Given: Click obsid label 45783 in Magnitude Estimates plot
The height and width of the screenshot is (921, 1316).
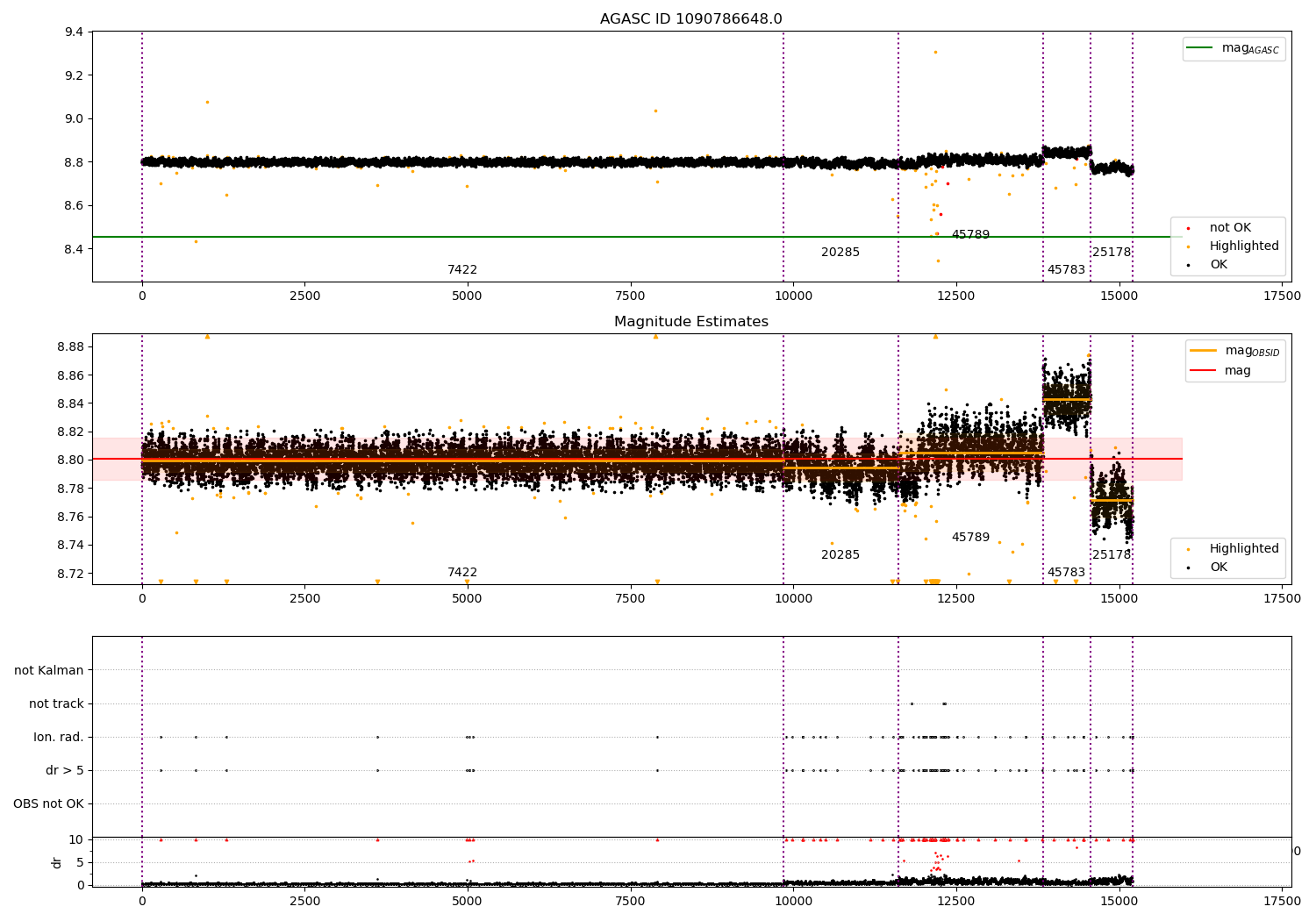Looking at the screenshot, I should click(x=1066, y=573).
